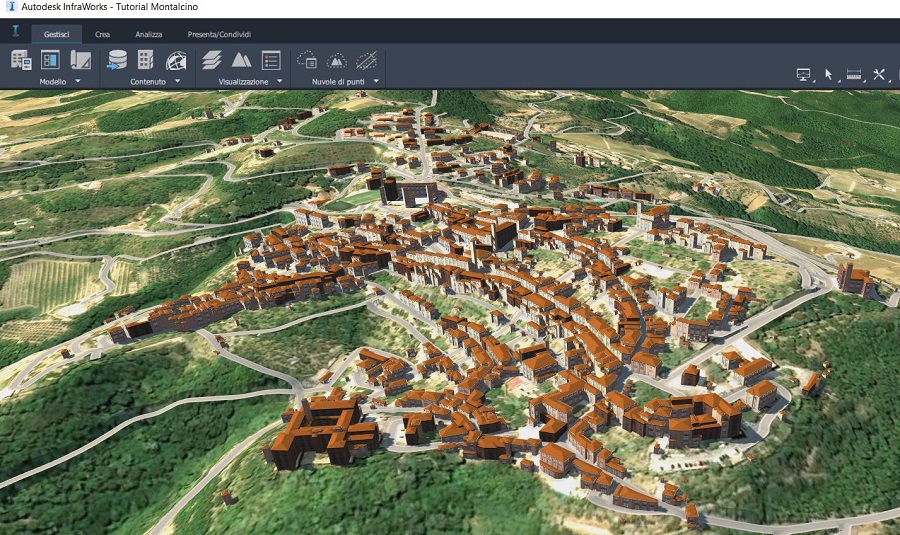
Task: Expand the Visualizzazione group dropdown
Action: coord(280,82)
